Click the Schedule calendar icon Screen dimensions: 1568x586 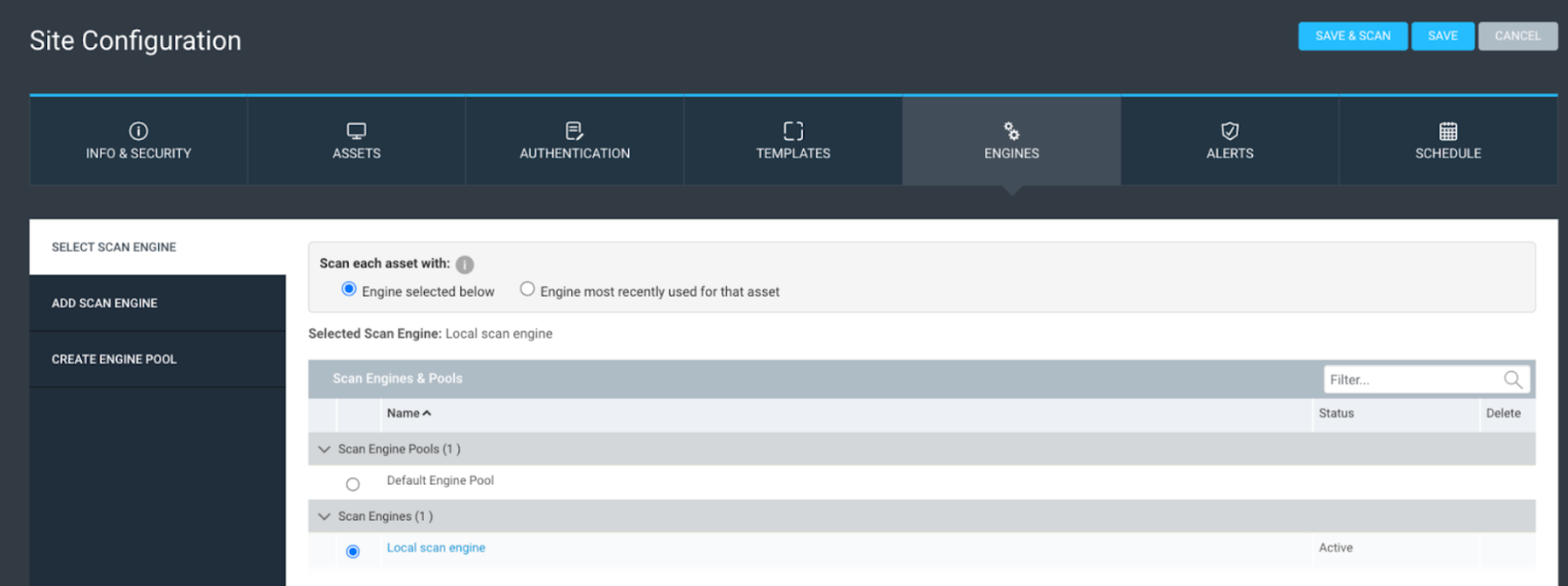coord(1448,131)
